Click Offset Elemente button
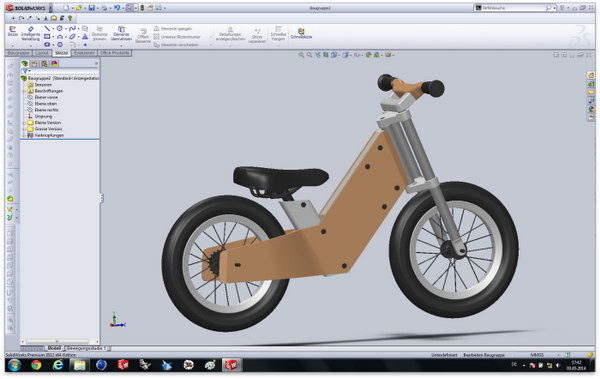 (143, 36)
